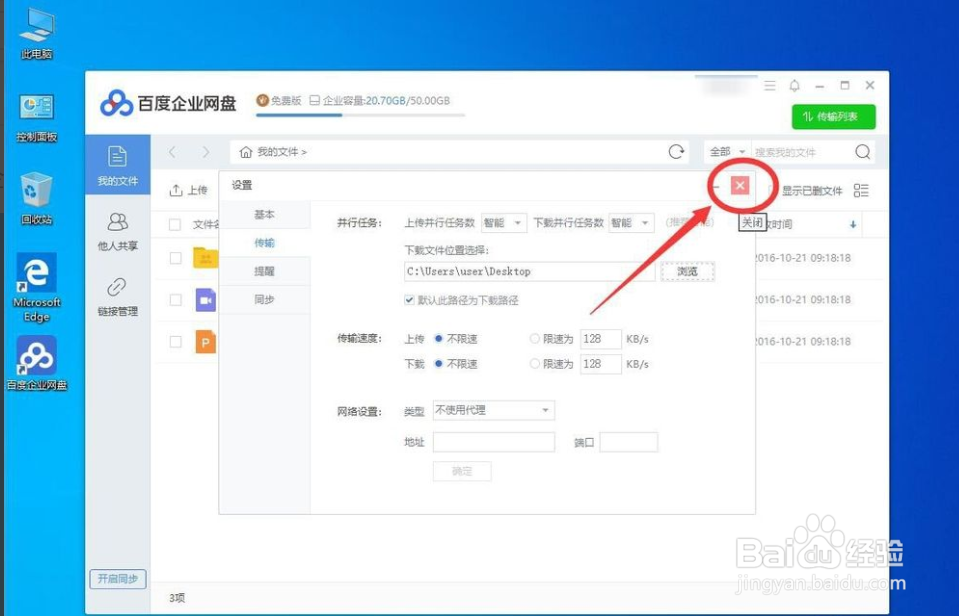The image size is (959, 616).
Task: Open the 不使用代理 network type dropdown
Action: [493, 410]
